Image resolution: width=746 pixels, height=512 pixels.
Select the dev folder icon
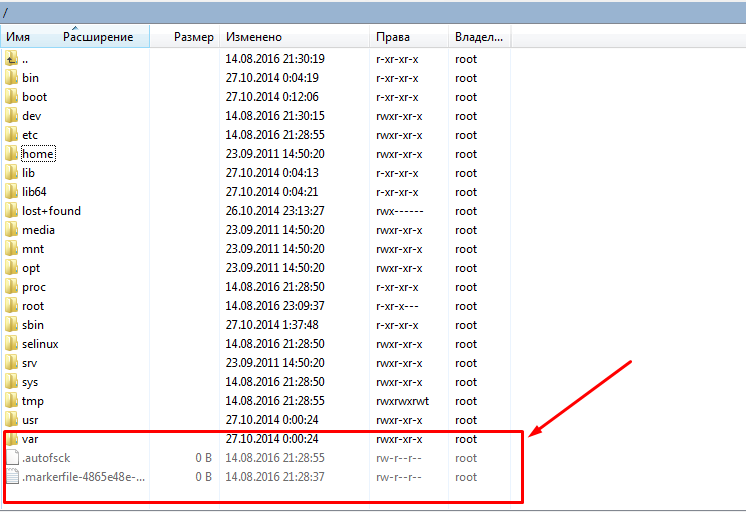point(12,116)
